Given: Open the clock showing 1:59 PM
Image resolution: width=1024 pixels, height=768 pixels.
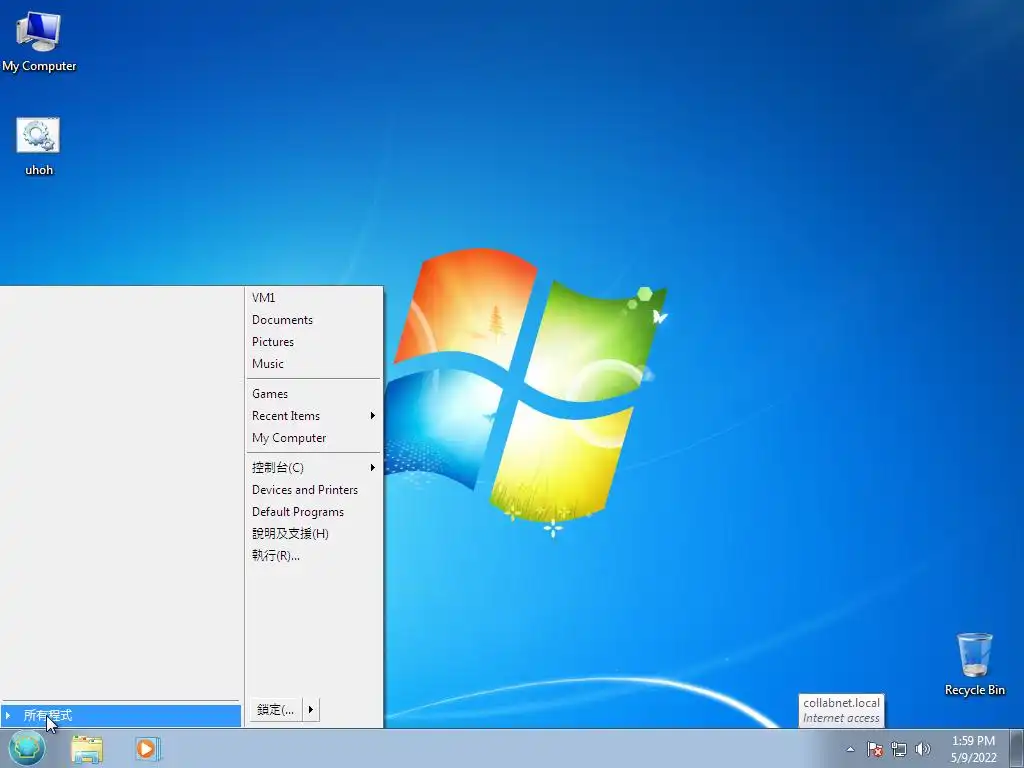Looking at the screenshot, I should point(973,749).
